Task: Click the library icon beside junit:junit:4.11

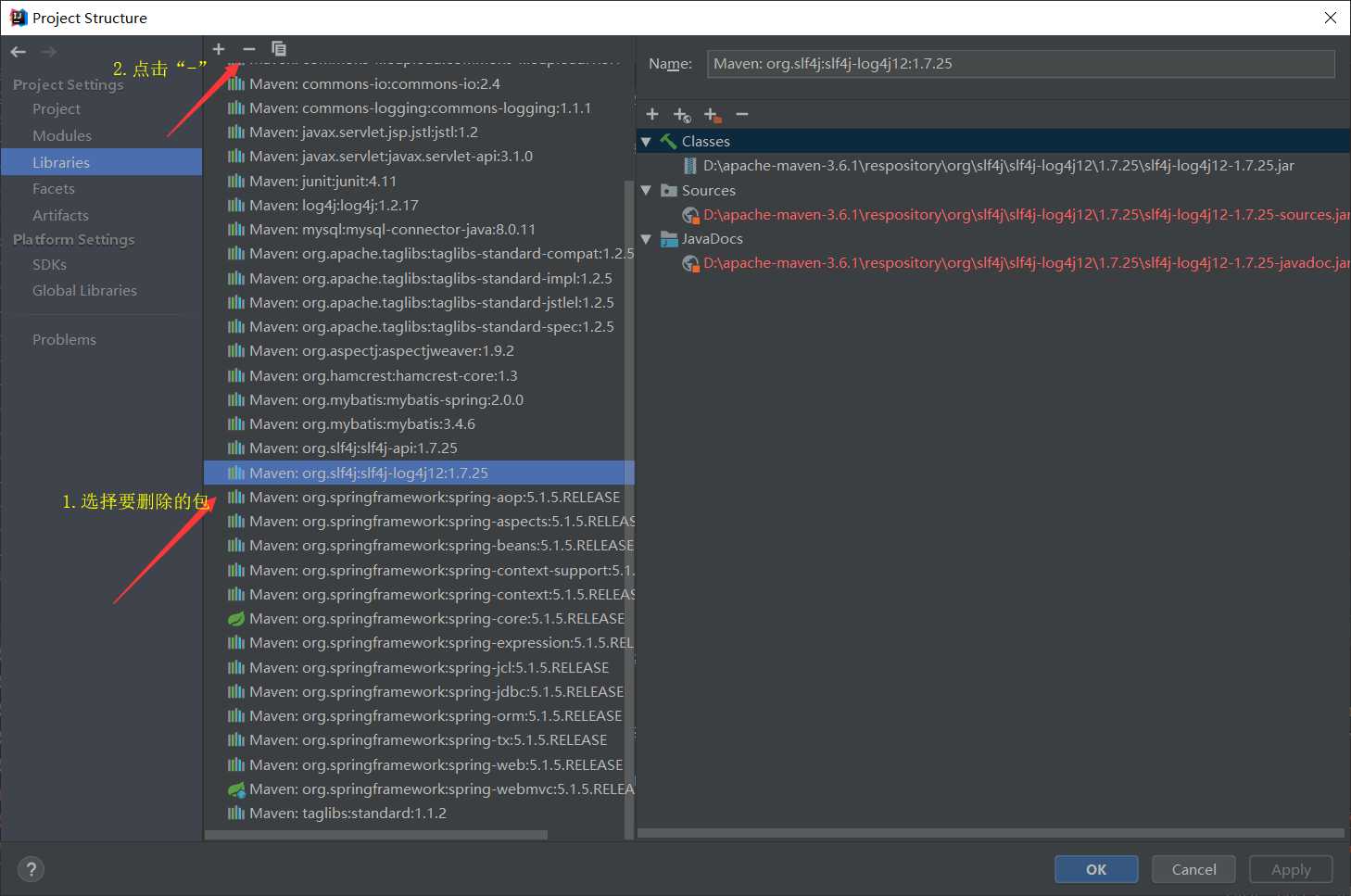Action: point(236,181)
